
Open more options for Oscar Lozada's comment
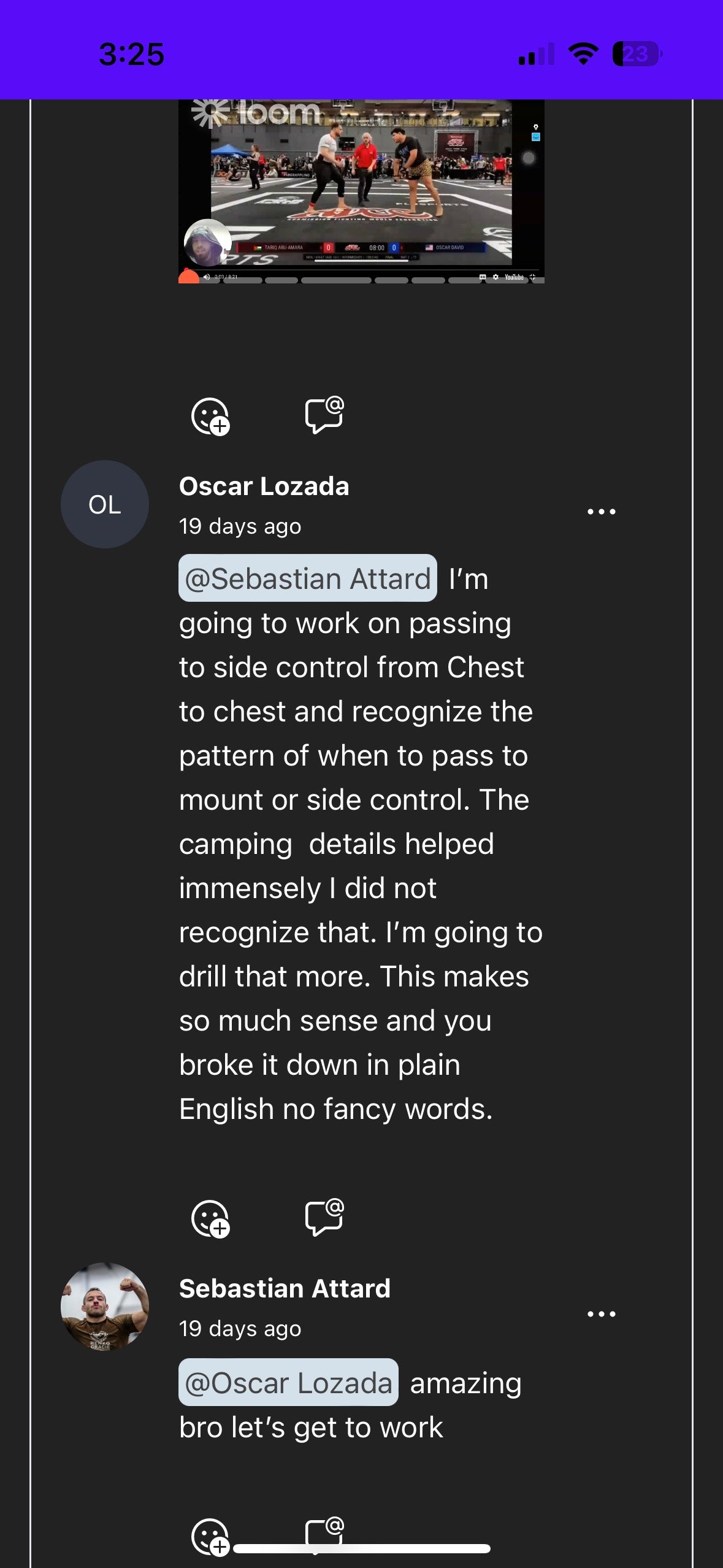click(x=601, y=511)
